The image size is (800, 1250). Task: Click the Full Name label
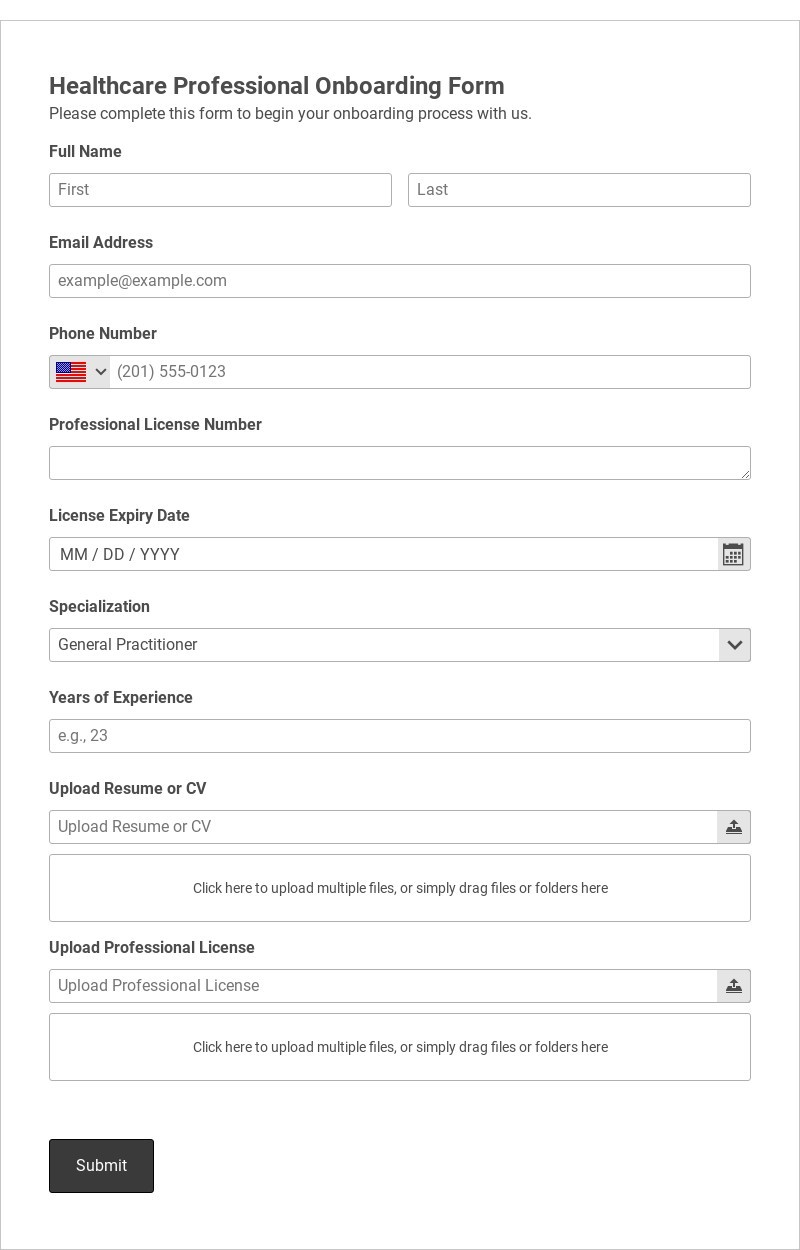pos(85,152)
